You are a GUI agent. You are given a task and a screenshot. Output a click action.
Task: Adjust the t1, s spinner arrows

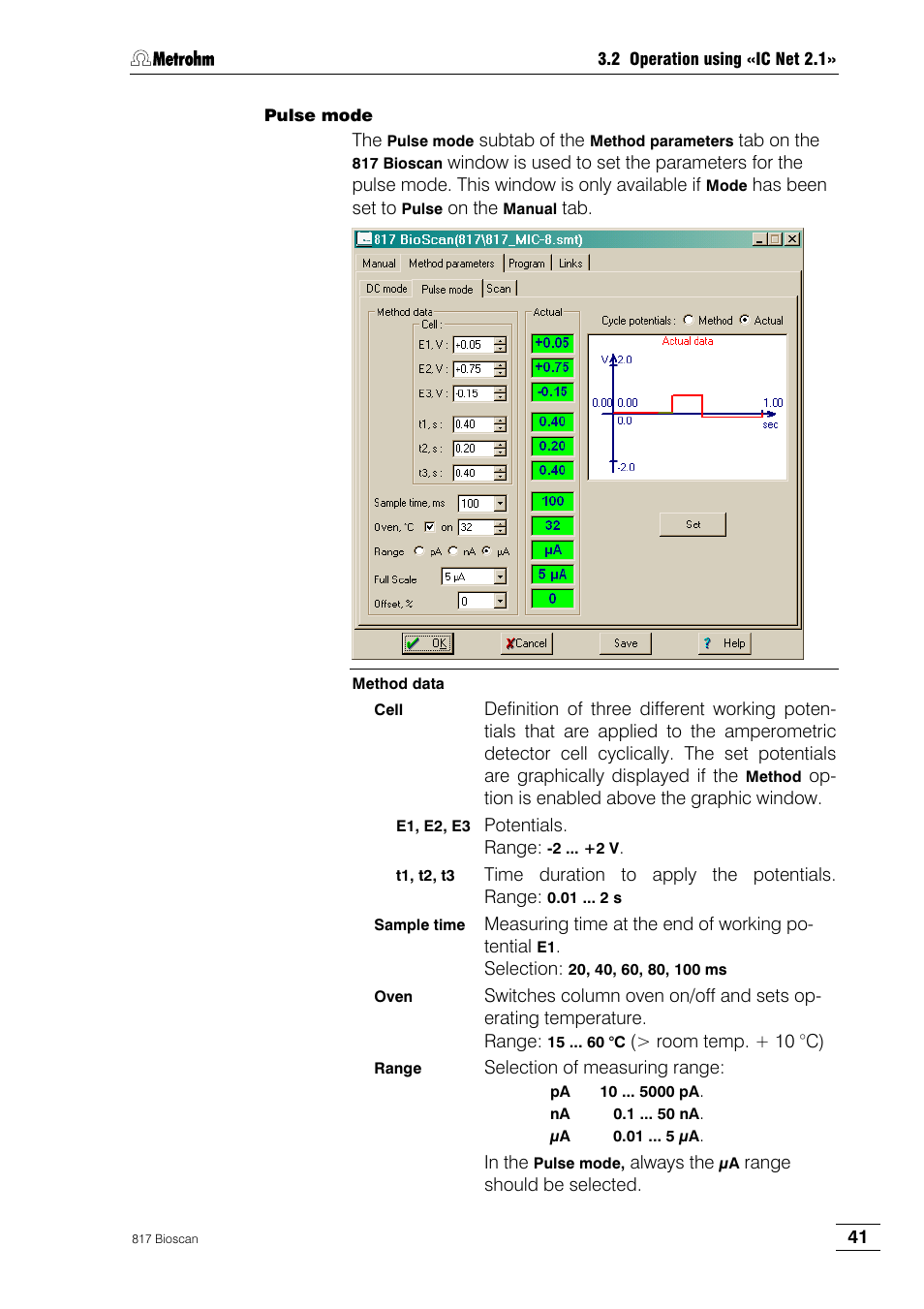500,424
